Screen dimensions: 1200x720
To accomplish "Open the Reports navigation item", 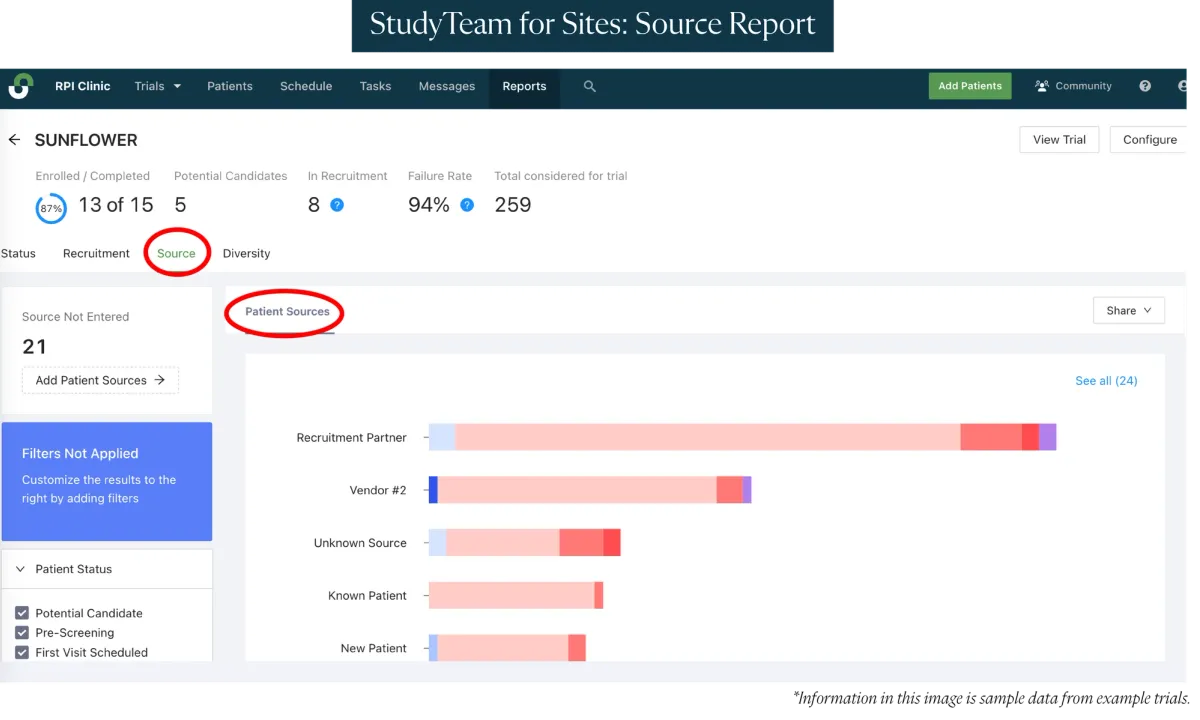I will tap(524, 86).
